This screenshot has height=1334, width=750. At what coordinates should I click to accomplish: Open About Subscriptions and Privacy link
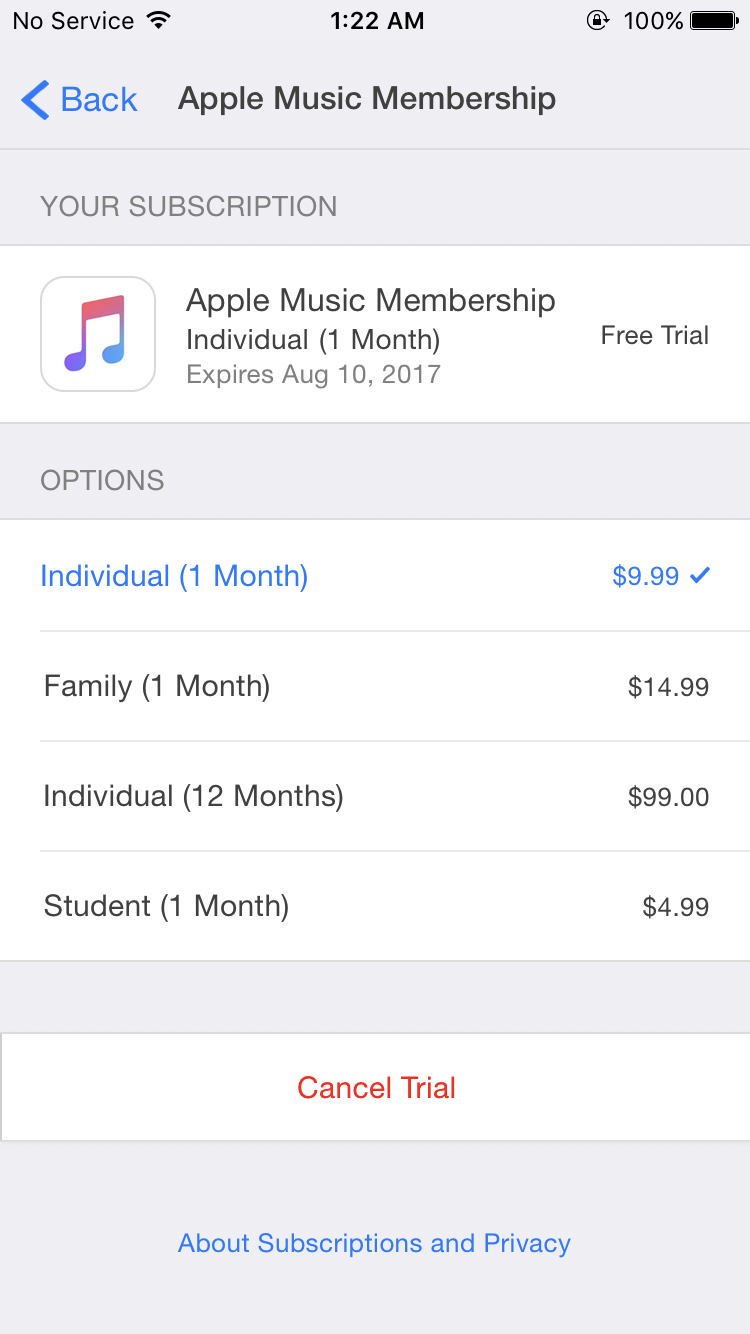click(374, 1243)
